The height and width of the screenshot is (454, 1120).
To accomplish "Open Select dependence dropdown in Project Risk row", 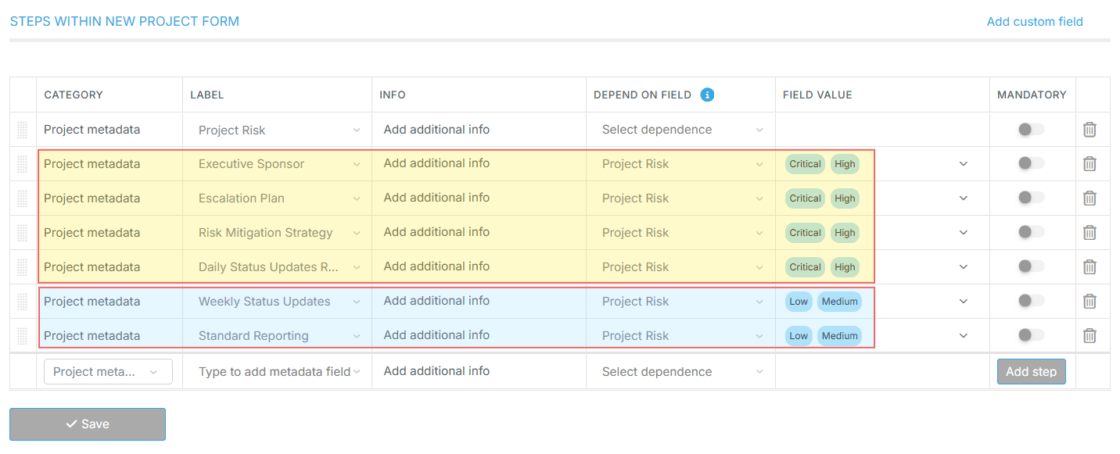I will pyautogui.click(x=682, y=130).
